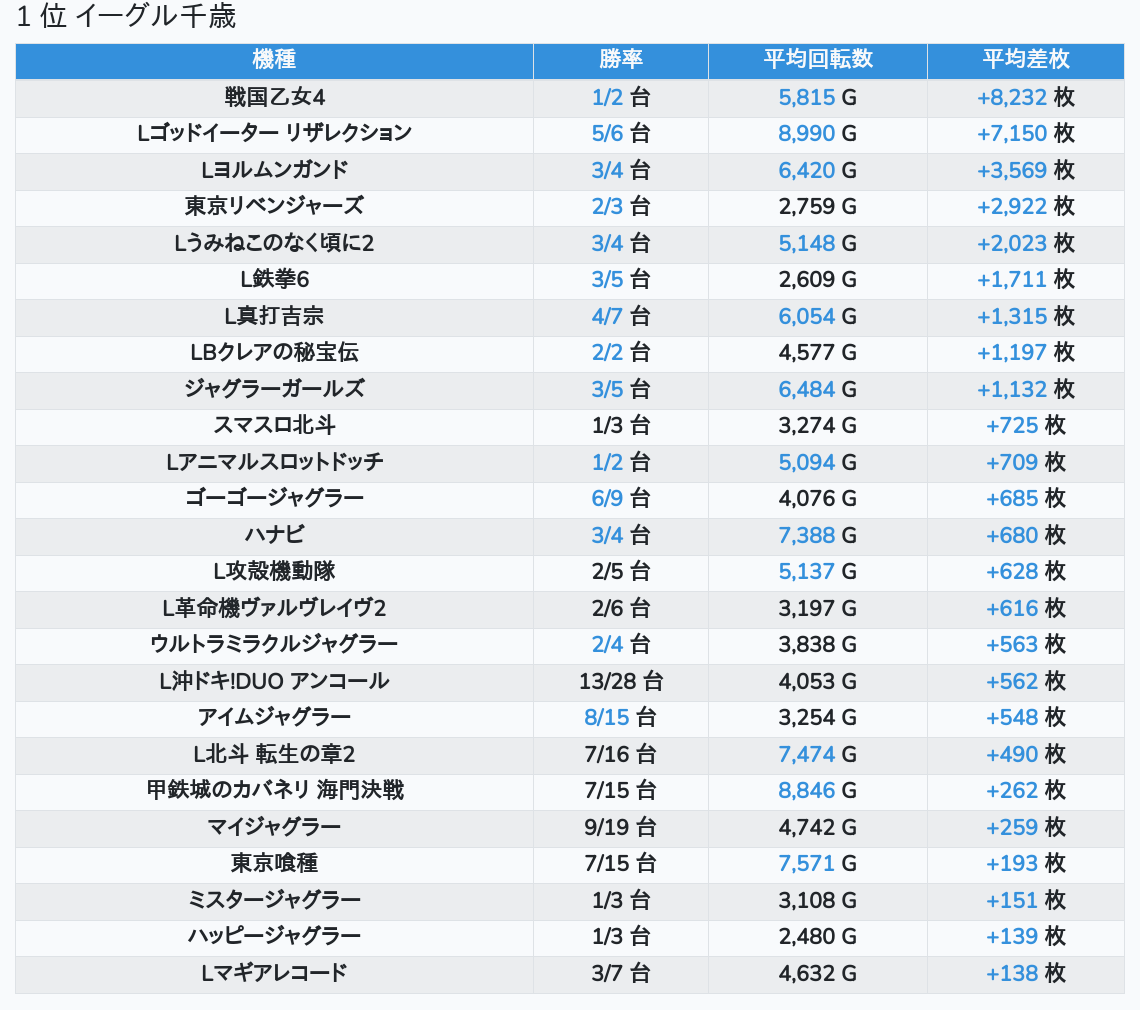Screen dimensions: 1140x1010
Task: Select the 東京リベンジャーズ machine cell
Action: 274,206
